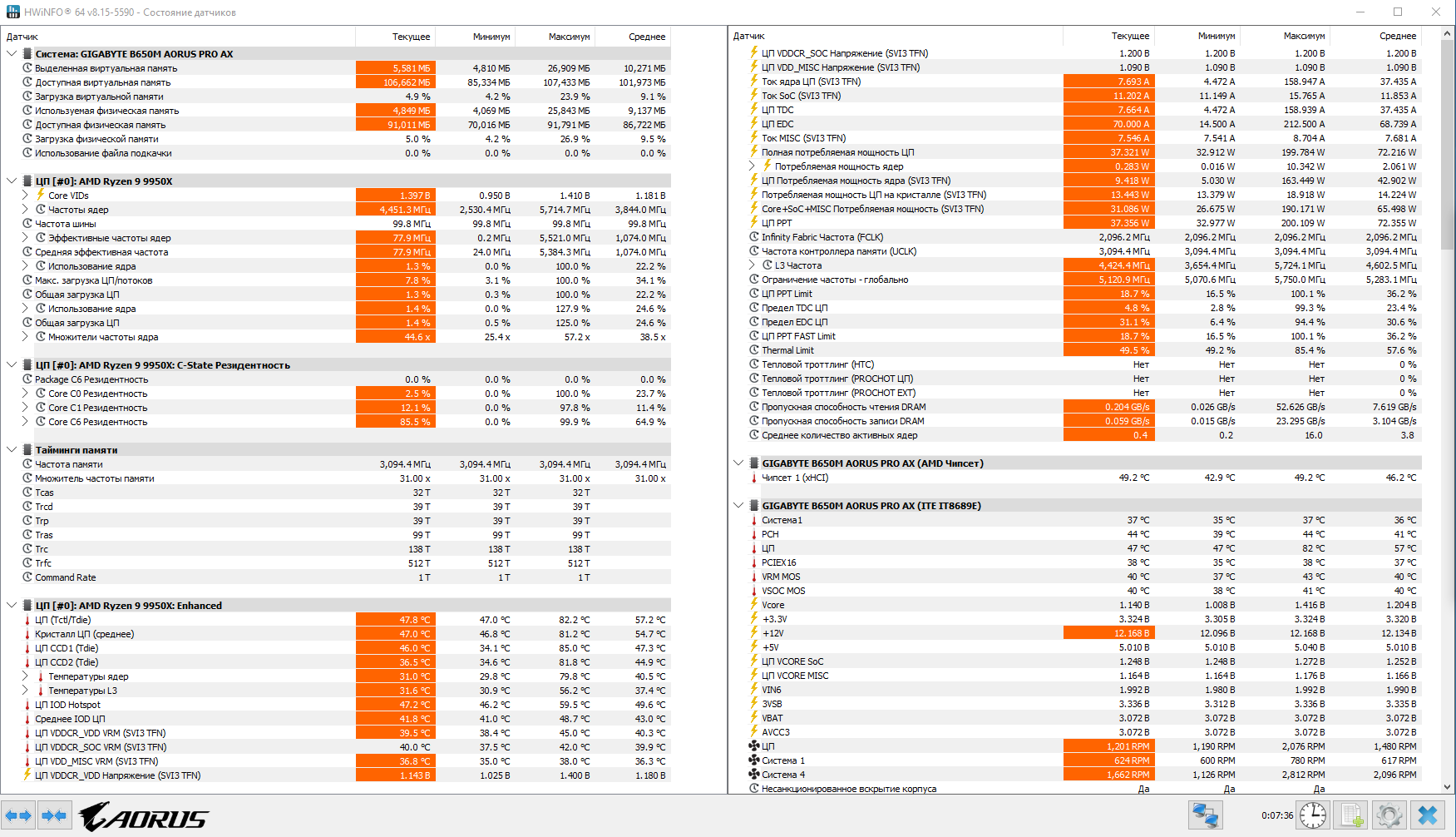
Task: Click the clock icon beside Thermal Limit
Action: click(754, 350)
